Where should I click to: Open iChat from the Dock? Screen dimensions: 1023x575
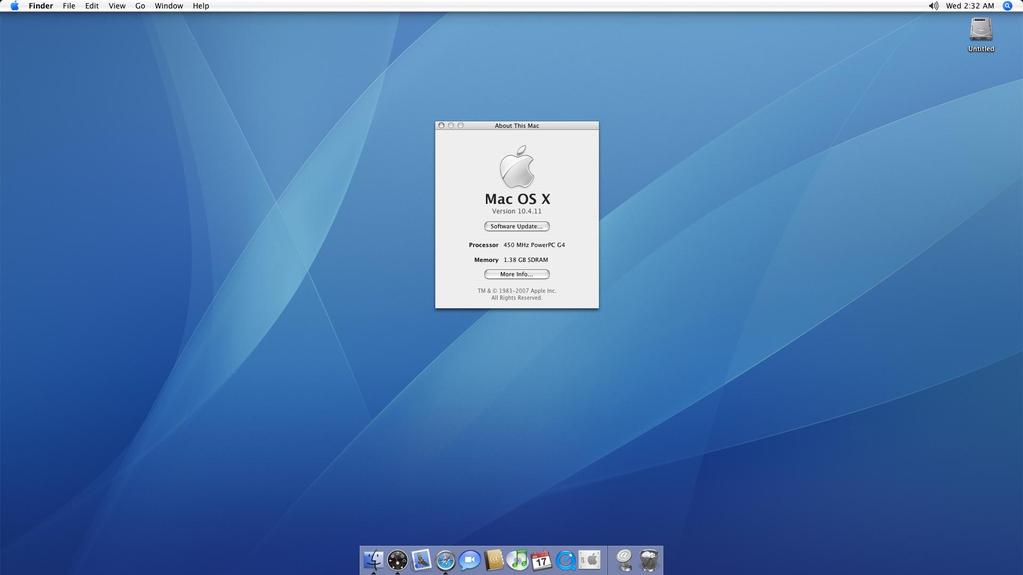pyautogui.click(x=470, y=560)
